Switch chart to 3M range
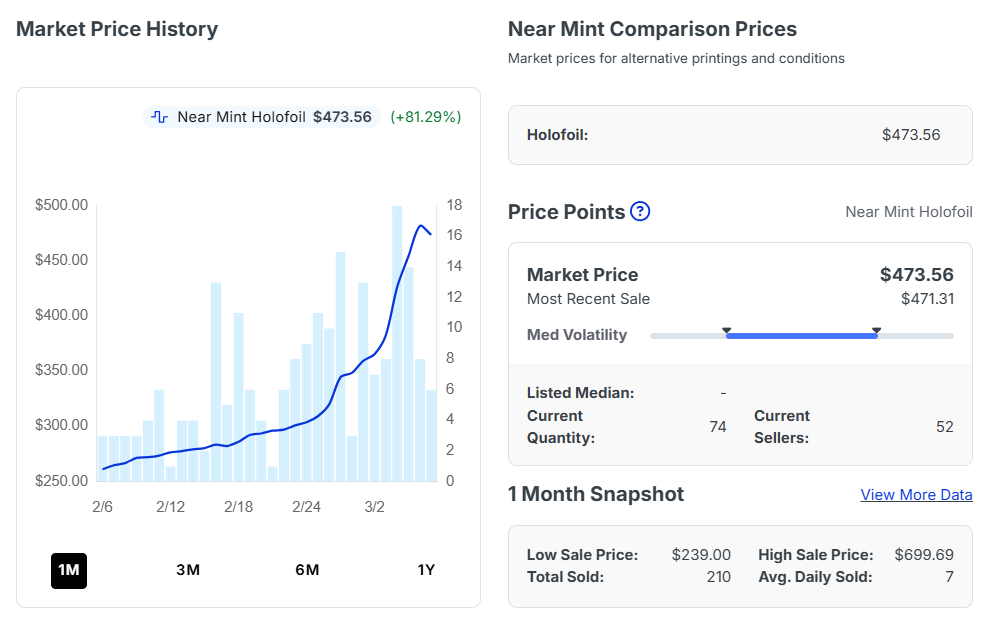 [x=188, y=570]
